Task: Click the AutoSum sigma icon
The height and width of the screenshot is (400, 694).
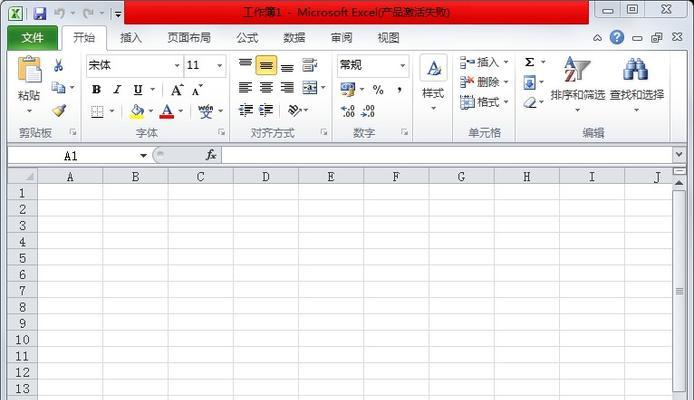Action: coord(529,62)
